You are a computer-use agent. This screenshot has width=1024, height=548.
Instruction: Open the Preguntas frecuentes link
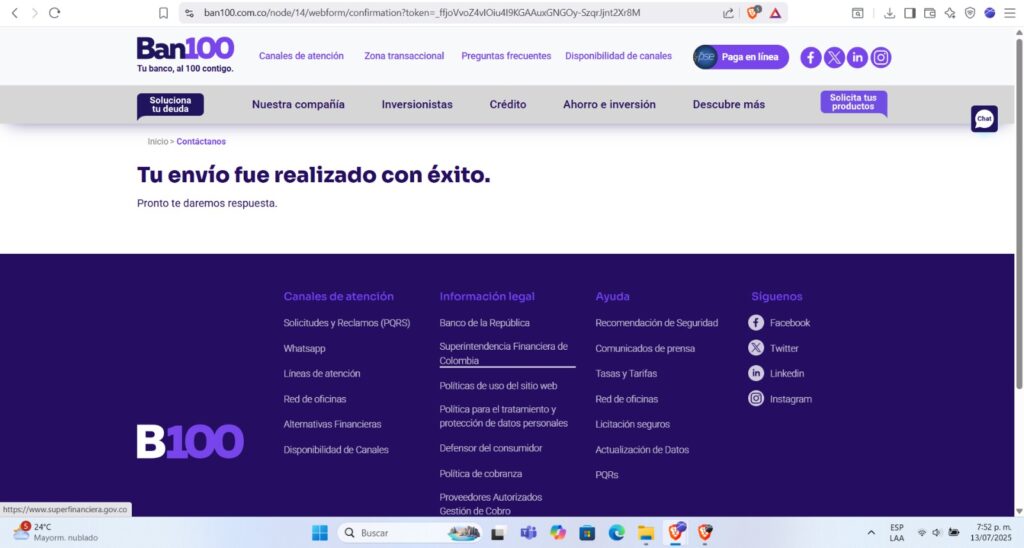tap(506, 56)
